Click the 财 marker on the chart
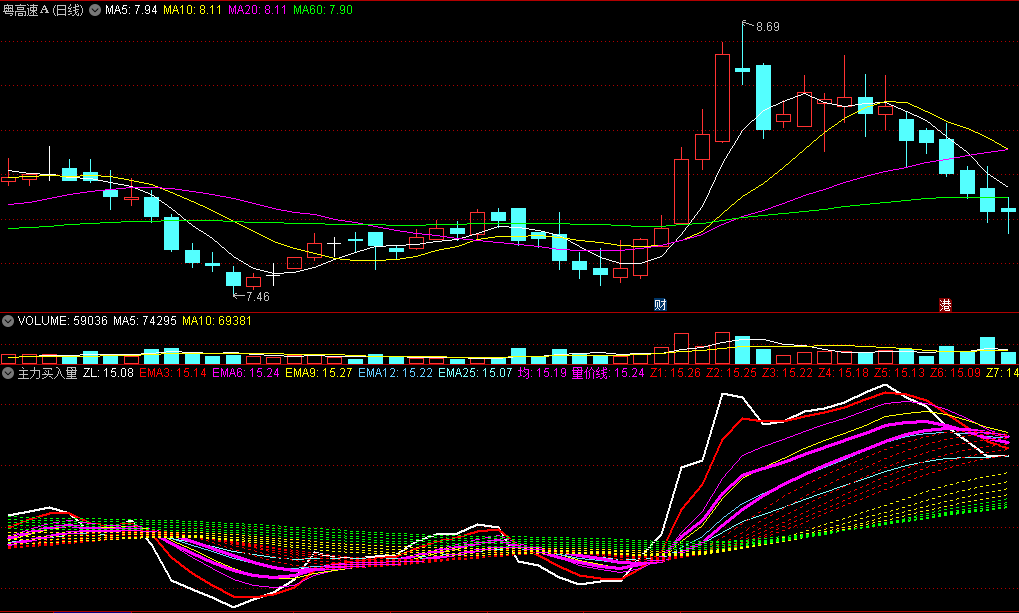The width and height of the screenshot is (1019, 613). coord(660,305)
